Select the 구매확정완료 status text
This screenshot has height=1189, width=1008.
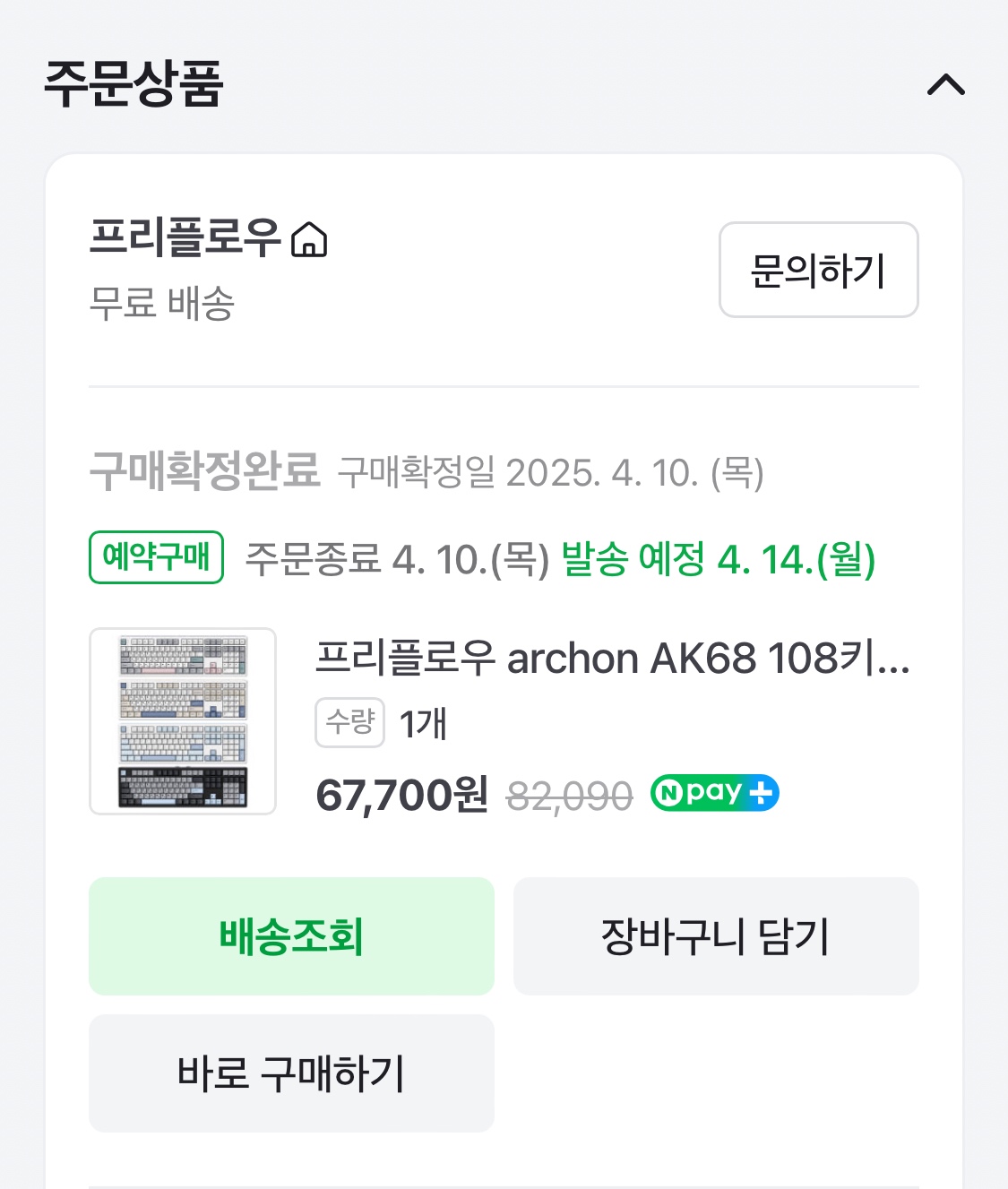pos(204,470)
